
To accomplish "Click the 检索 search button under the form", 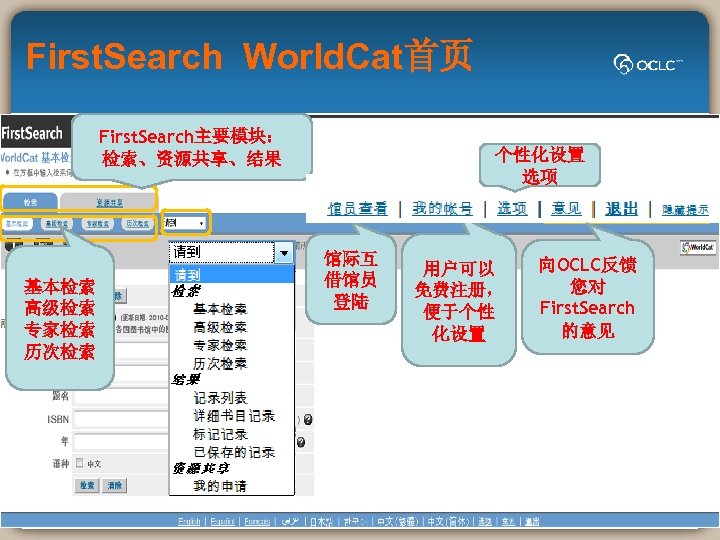I will [x=87, y=485].
